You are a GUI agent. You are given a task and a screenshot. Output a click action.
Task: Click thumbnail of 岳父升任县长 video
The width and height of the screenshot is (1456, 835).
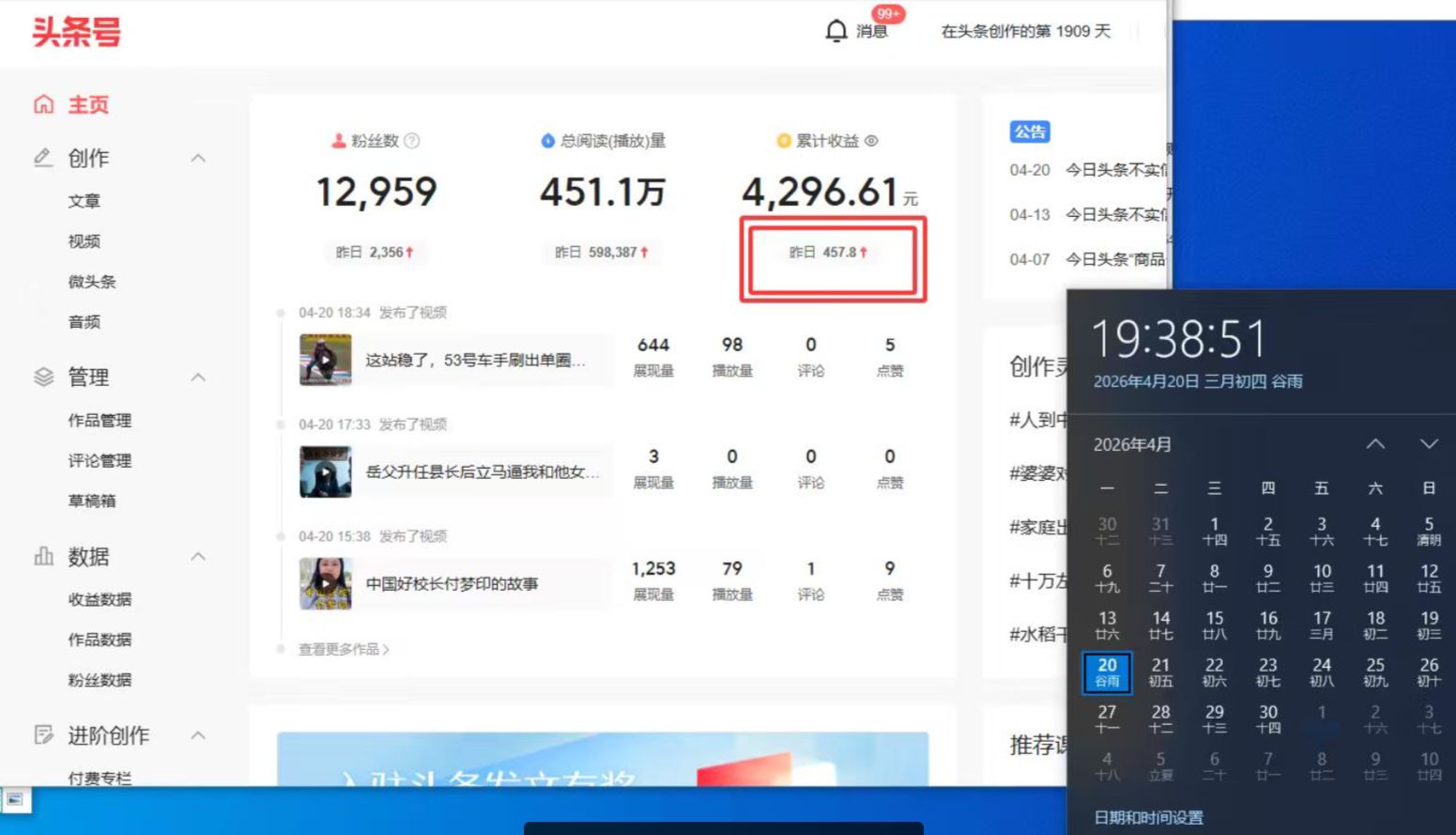point(326,472)
